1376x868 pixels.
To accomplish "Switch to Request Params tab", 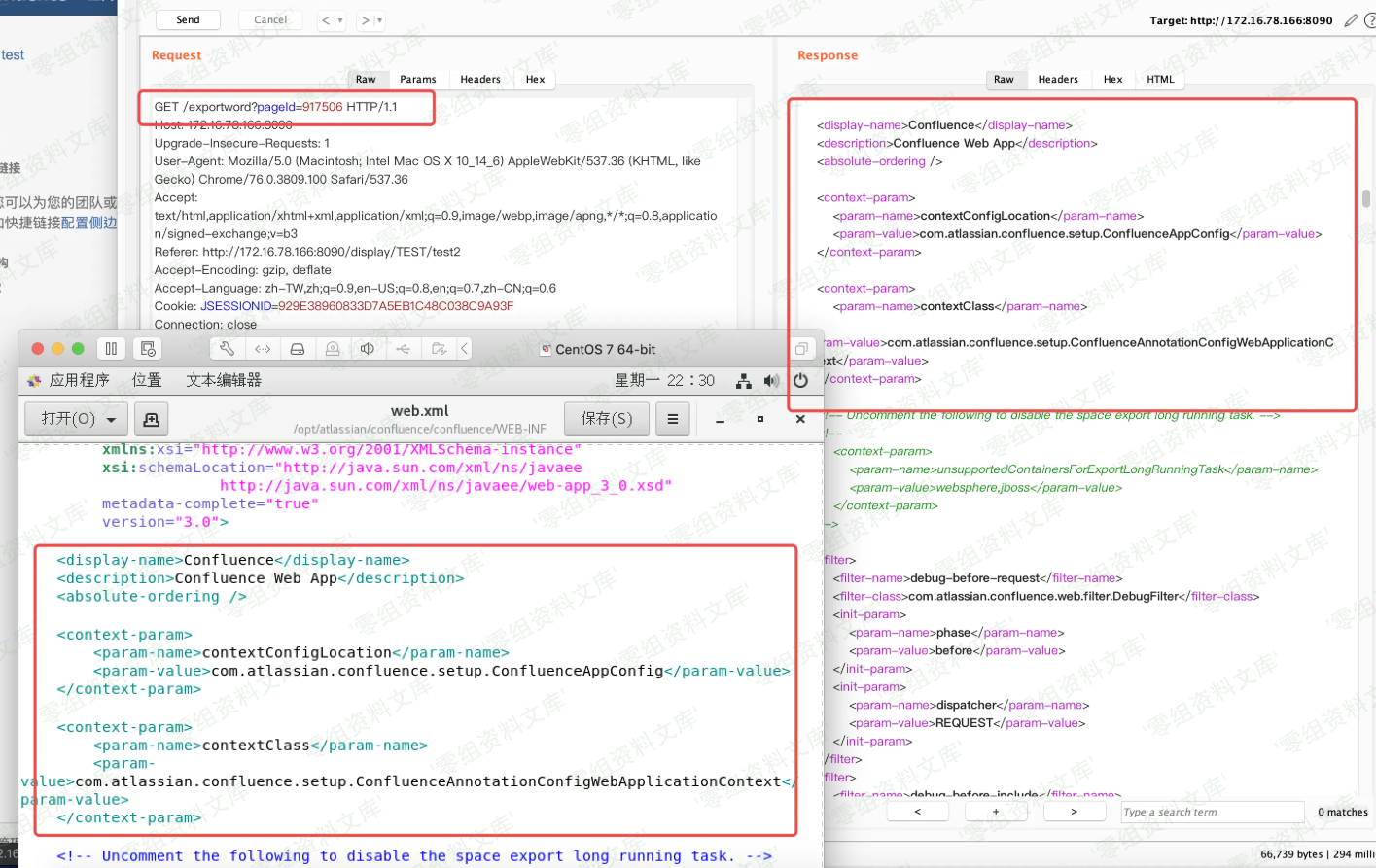I will pyautogui.click(x=417, y=80).
